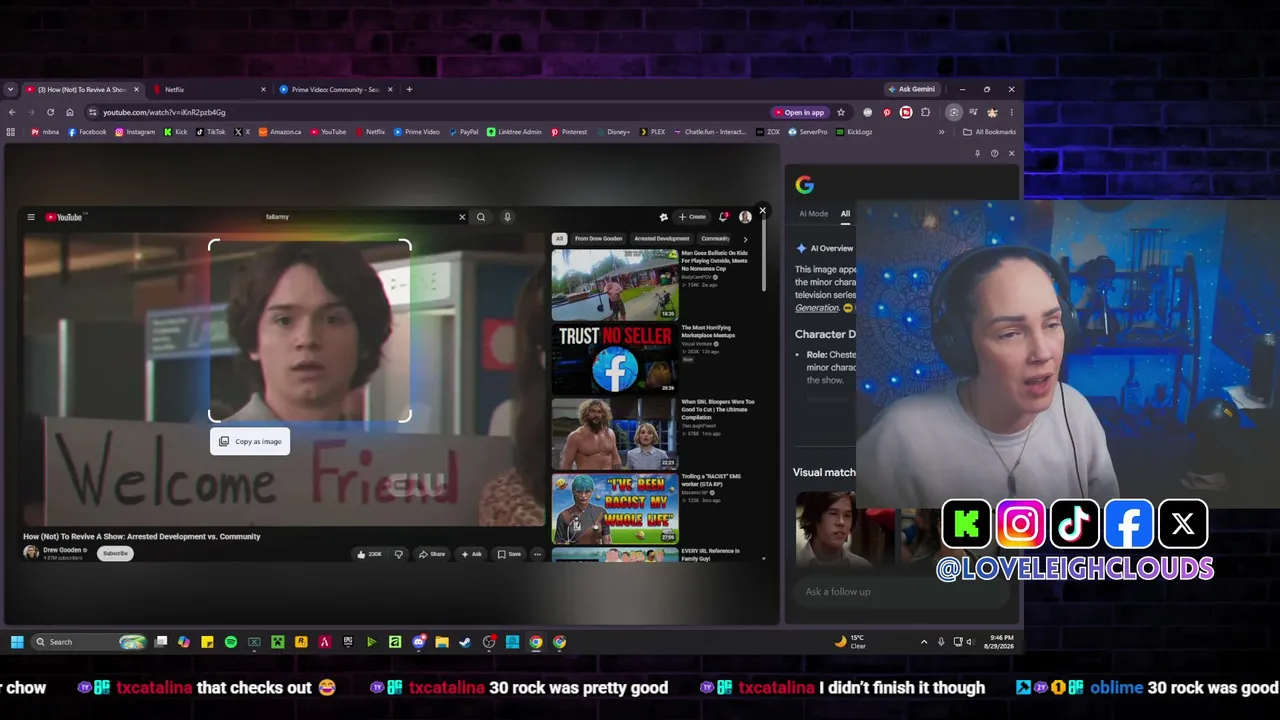The image size is (1280, 720).
Task: Open SNL Bloopers compilation thumbnail
Action: pyautogui.click(x=614, y=434)
